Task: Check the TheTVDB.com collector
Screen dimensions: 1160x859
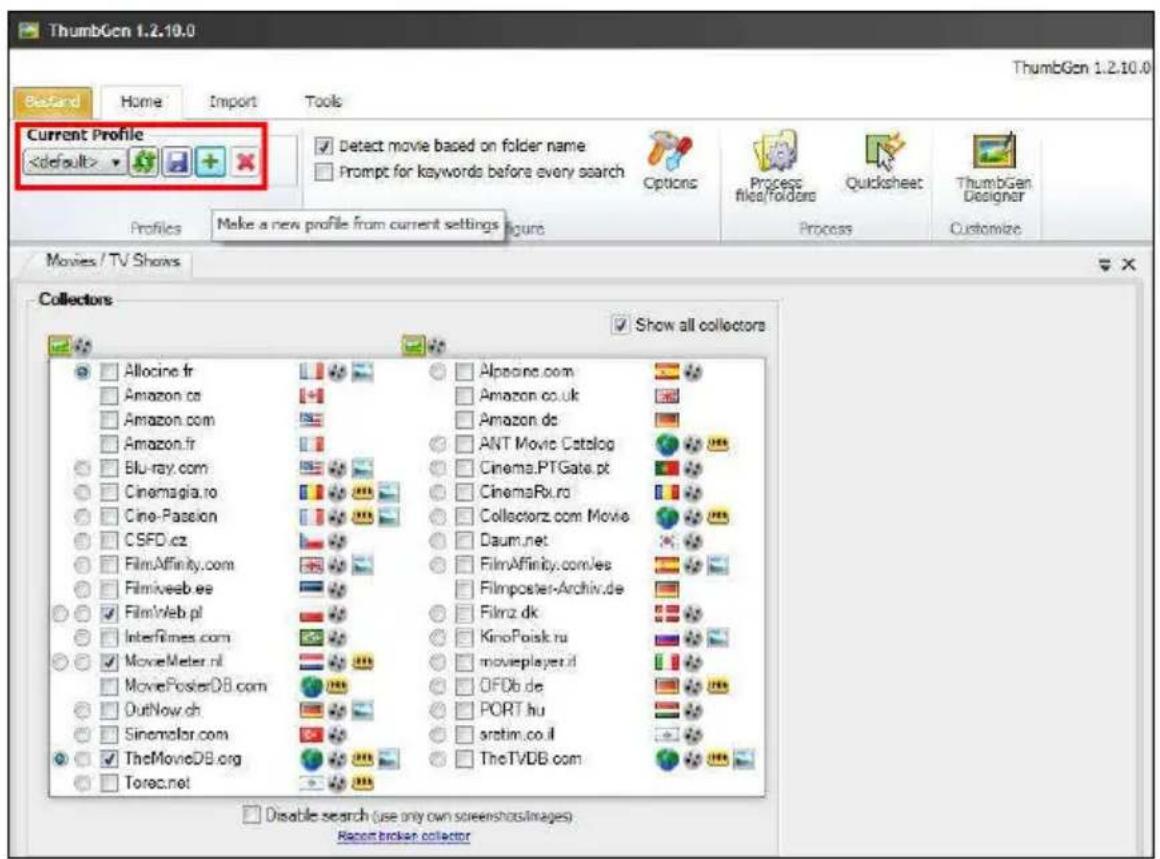Action: [464, 758]
